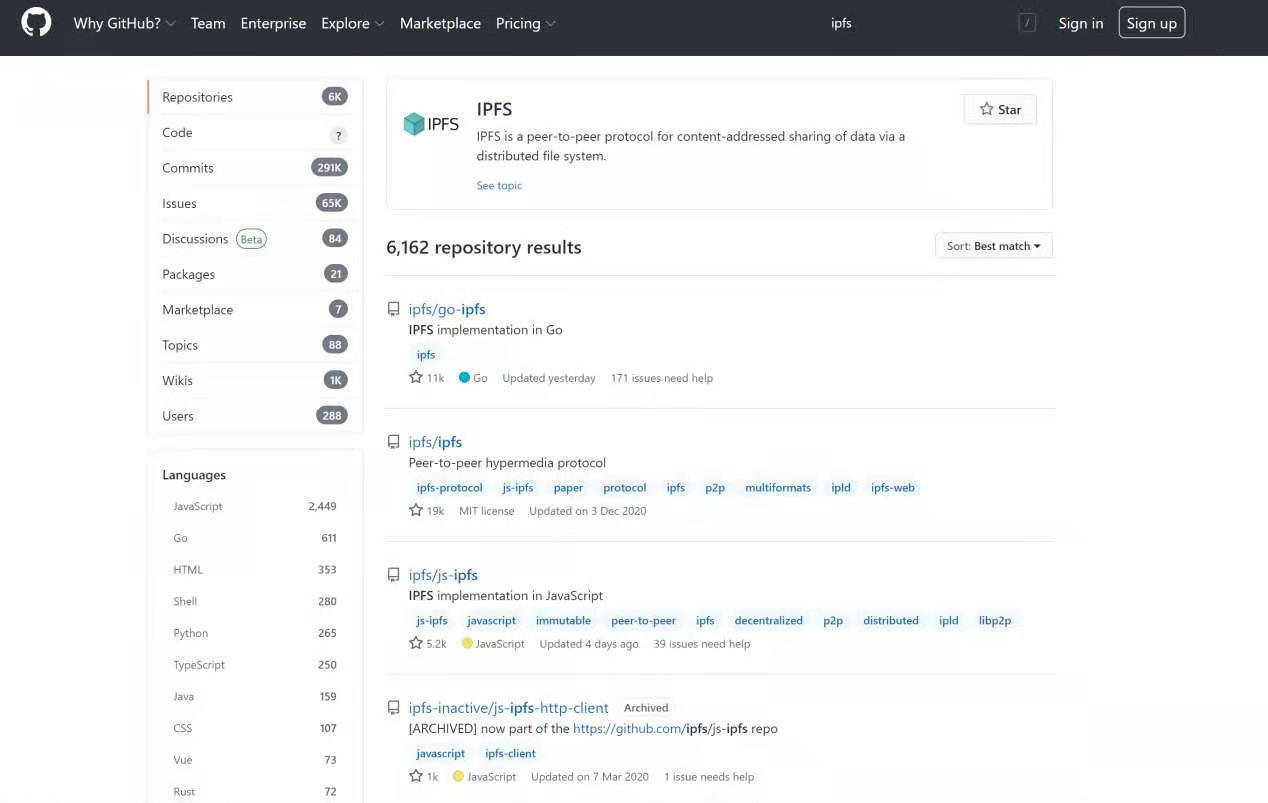The height and width of the screenshot is (803, 1268).
Task: Click the Beta badge next to Discussions
Action: pos(251,239)
